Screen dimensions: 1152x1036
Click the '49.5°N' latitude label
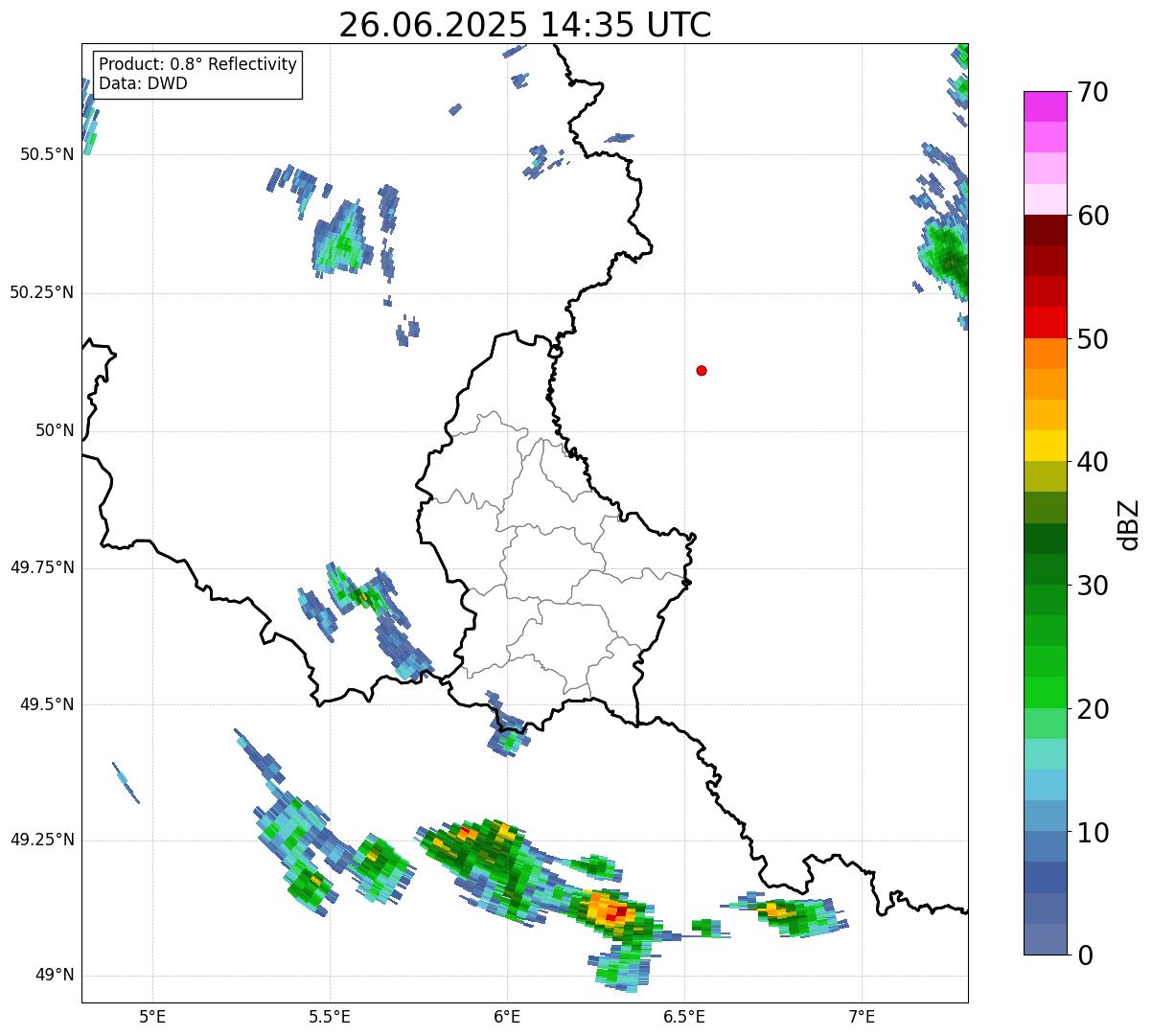tap(46, 704)
